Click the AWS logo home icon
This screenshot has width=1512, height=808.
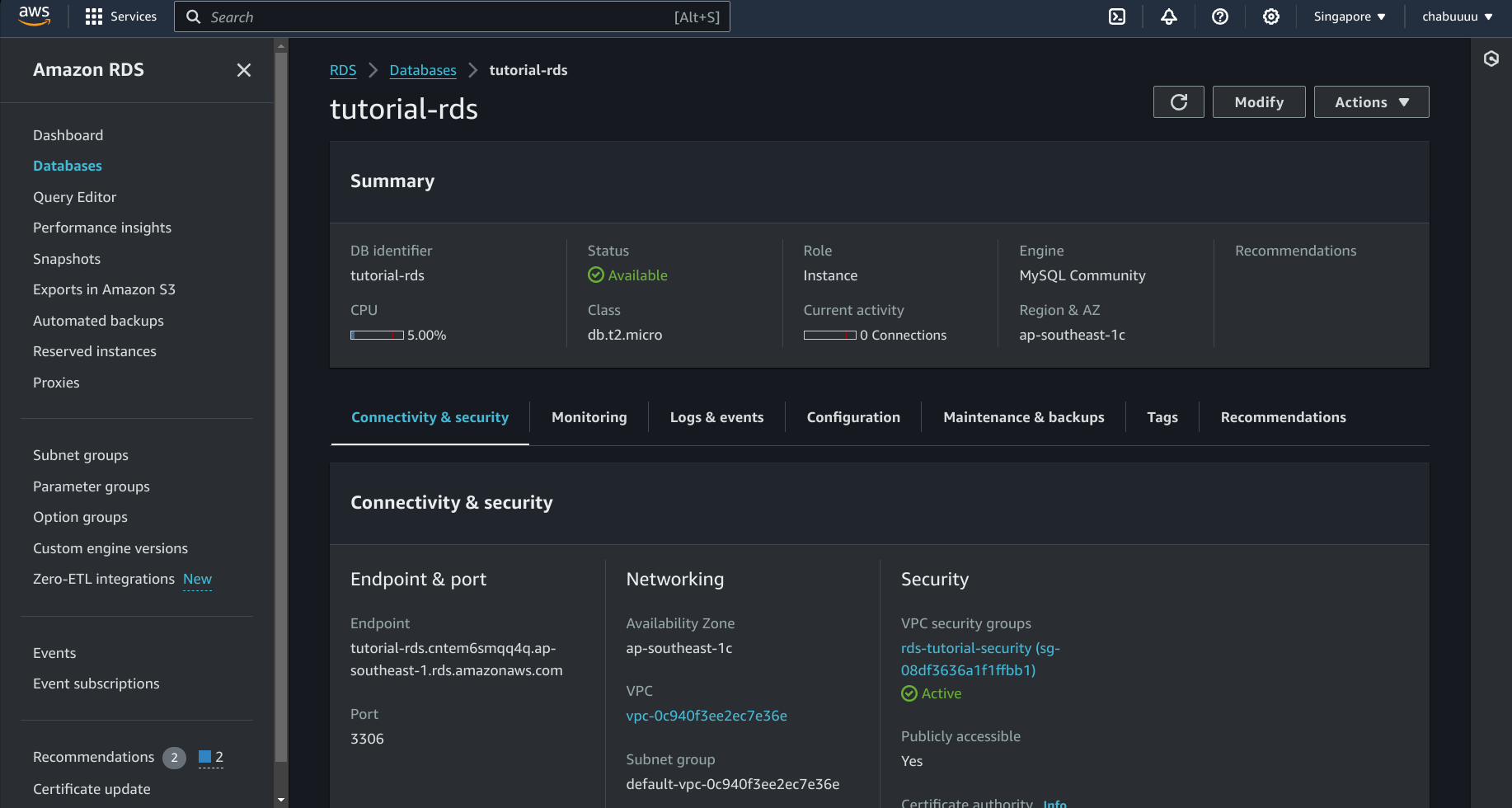tap(35, 16)
